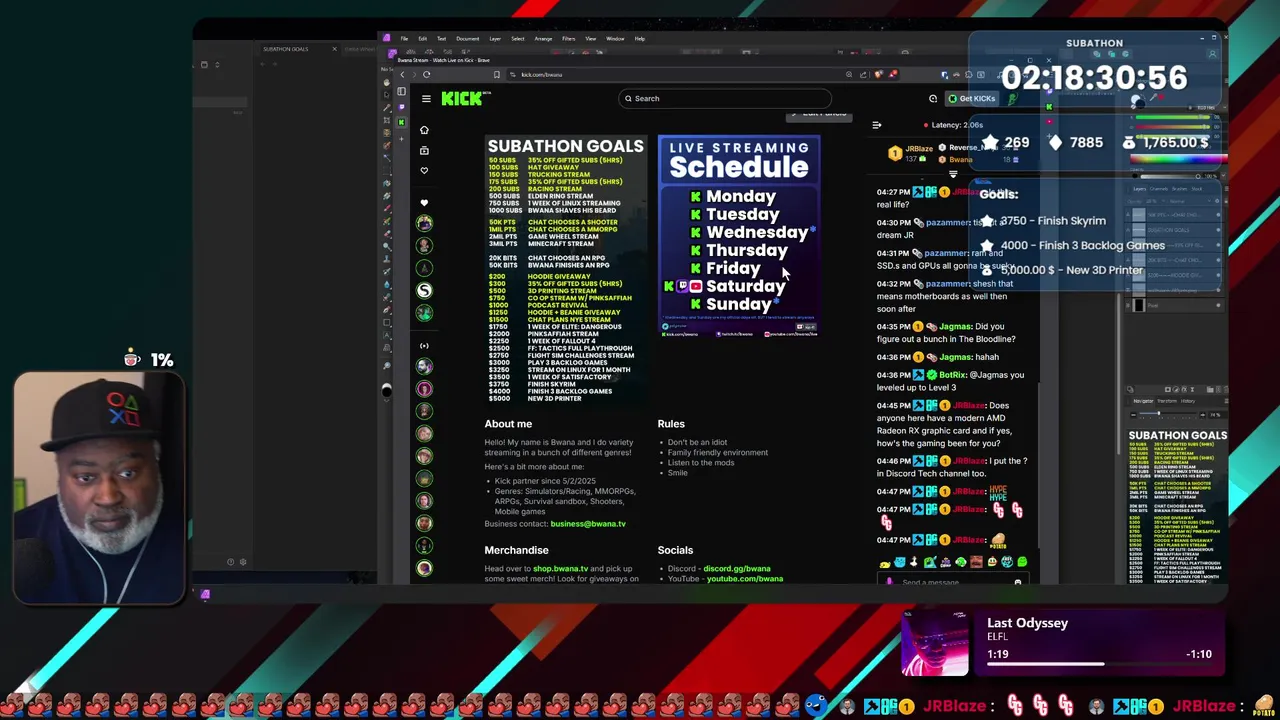The image size is (1280, 720).
Task: Open the Subathon Goals panel image
Action: pyautogui.click(x=565, y=270)
